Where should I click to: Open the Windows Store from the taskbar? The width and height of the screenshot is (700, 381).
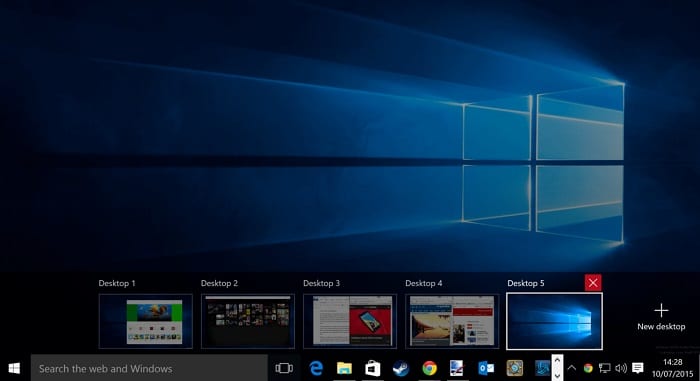pos(372,368)
